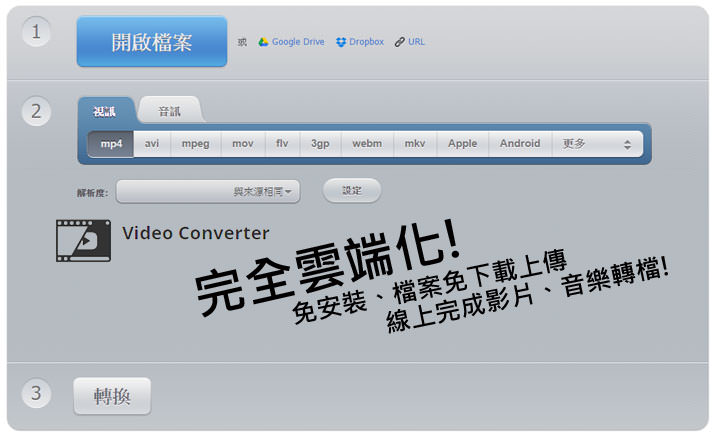Select the Apple device format
The image size is (720, 437).
coord(463,144)
